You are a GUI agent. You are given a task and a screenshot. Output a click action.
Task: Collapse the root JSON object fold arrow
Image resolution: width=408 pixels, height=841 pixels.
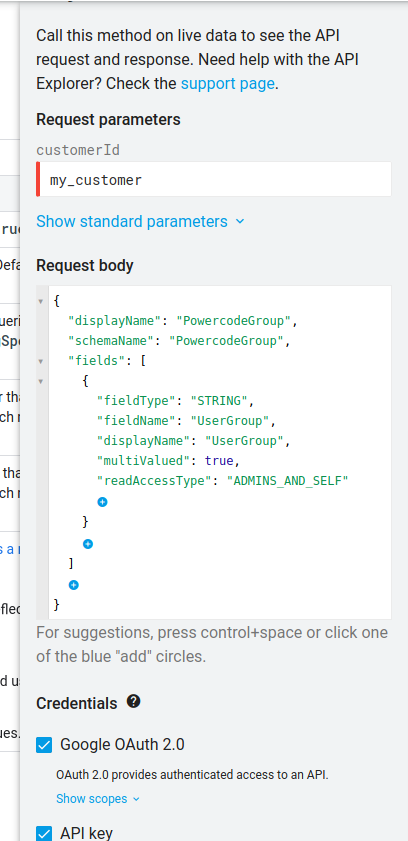tap(41, 301)
